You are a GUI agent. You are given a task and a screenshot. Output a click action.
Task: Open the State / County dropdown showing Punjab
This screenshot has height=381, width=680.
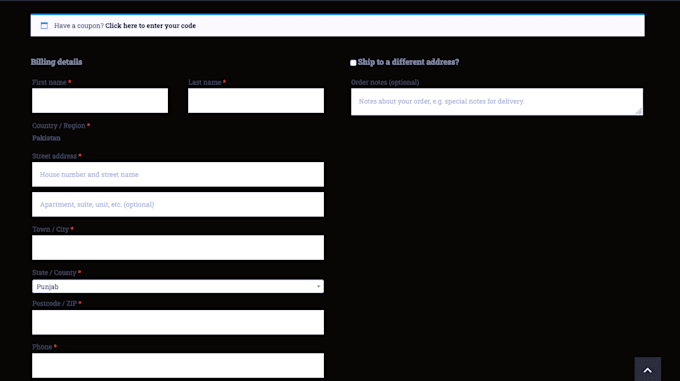[178, 286]
